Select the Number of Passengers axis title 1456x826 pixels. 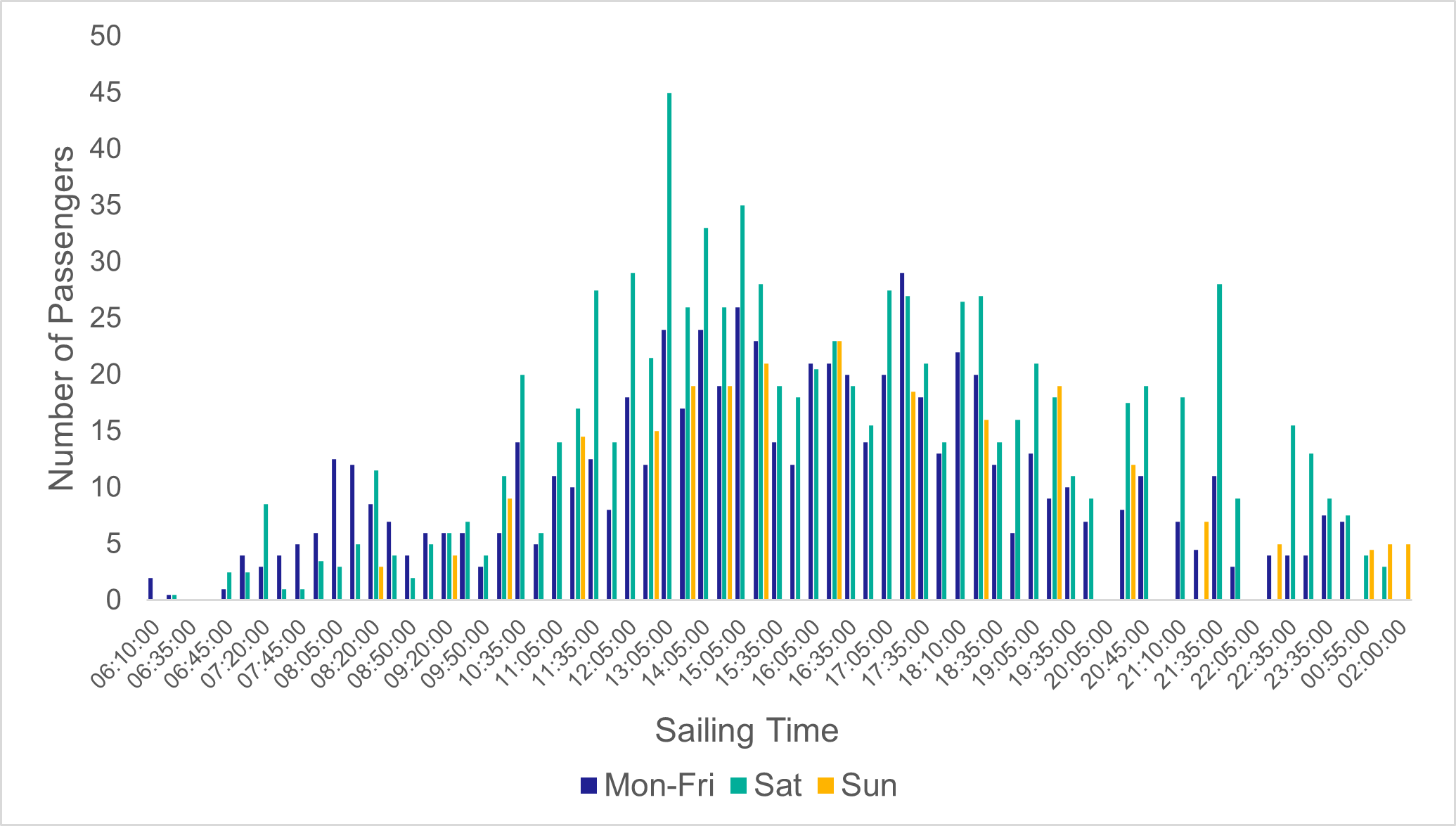[62, 318]
